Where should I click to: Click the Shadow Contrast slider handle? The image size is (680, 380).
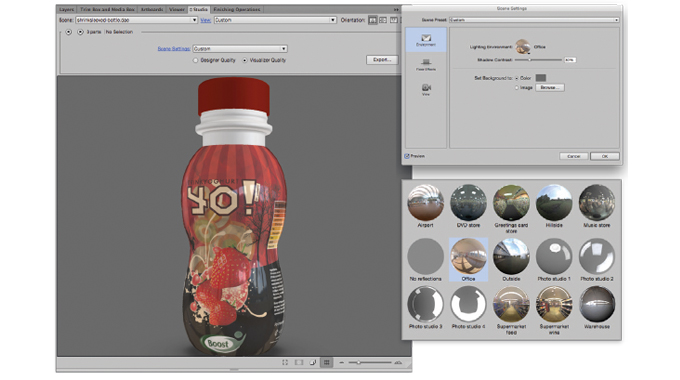tap(530, 60)
